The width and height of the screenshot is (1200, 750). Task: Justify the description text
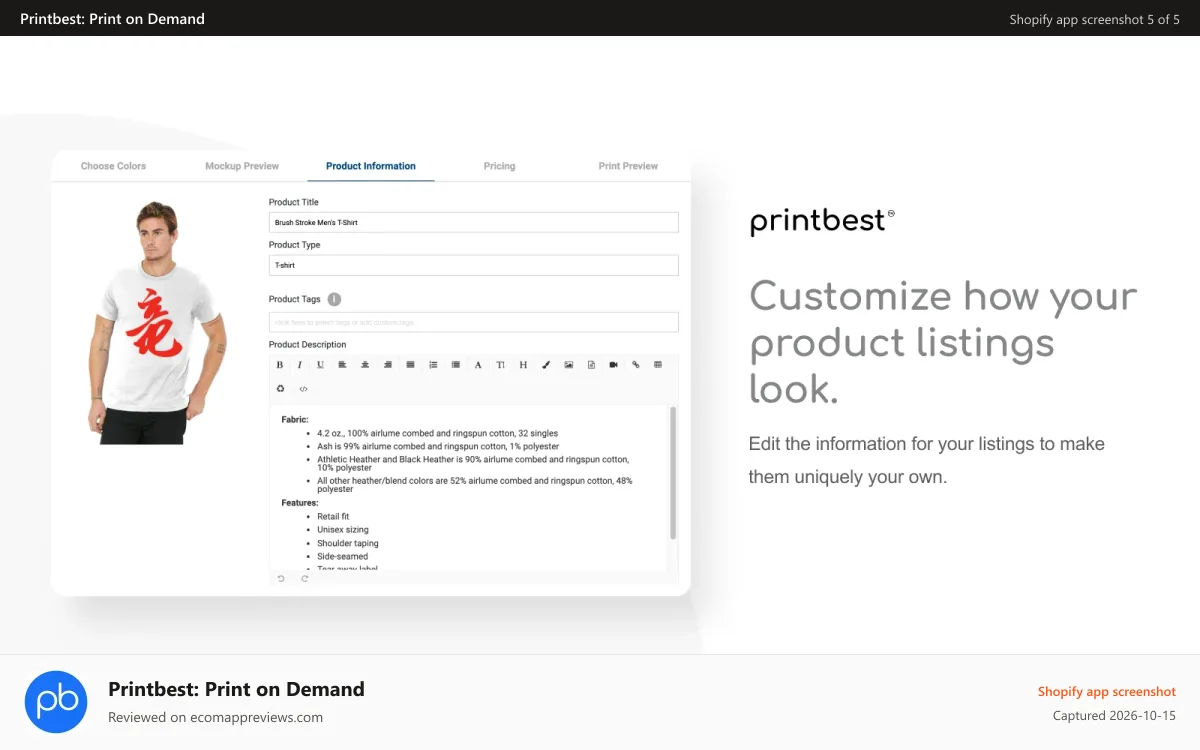coord(410,365)
